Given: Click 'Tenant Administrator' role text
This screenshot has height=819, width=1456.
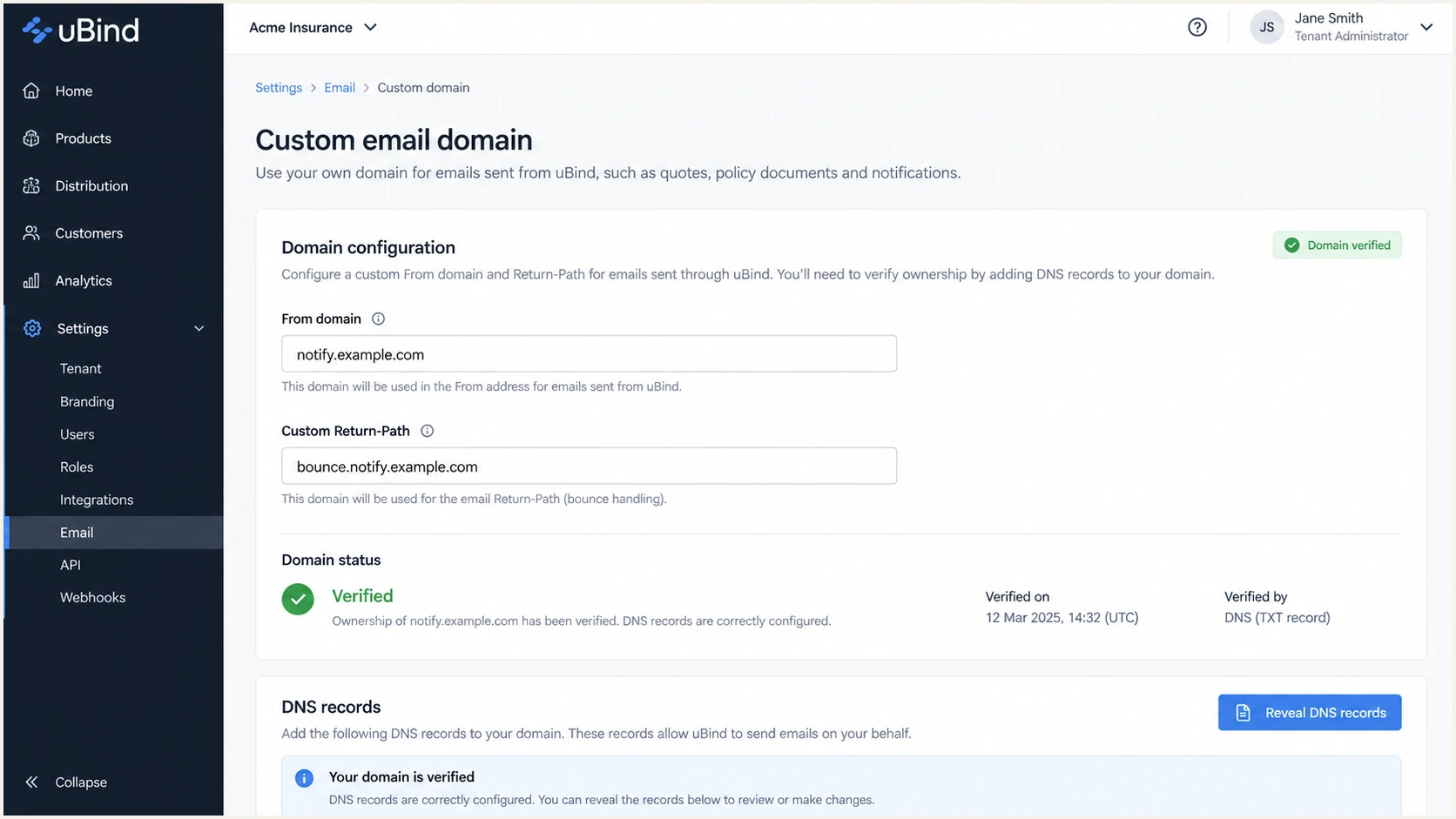Looking at the screenshot, I should (1351, 37).
